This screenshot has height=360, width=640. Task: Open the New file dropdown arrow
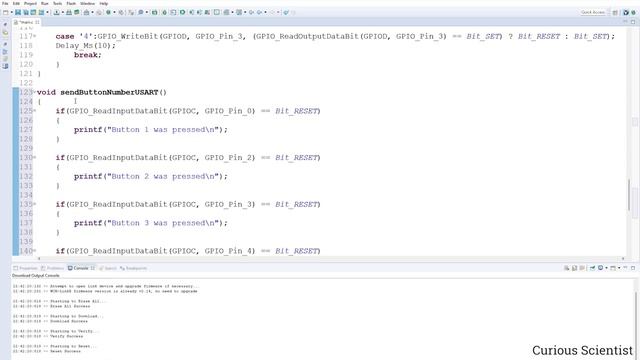tap(12, 12)
